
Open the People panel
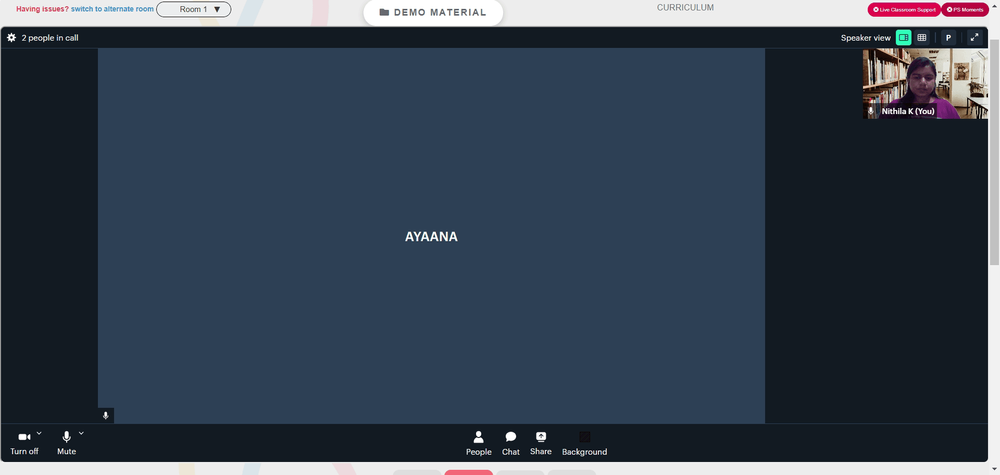click(x=478, y=443)
